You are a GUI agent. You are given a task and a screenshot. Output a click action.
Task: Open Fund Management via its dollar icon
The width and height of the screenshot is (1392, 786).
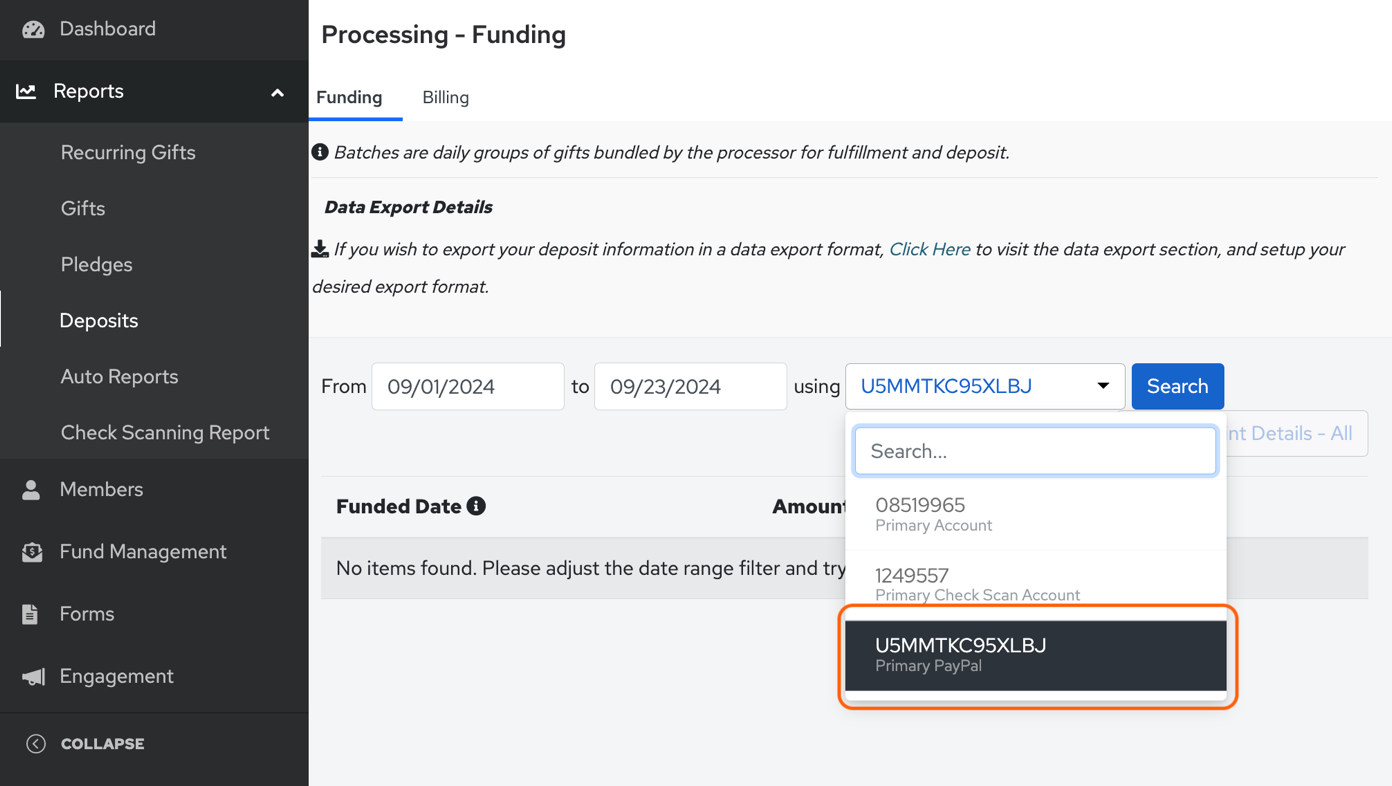click(31, 551)
